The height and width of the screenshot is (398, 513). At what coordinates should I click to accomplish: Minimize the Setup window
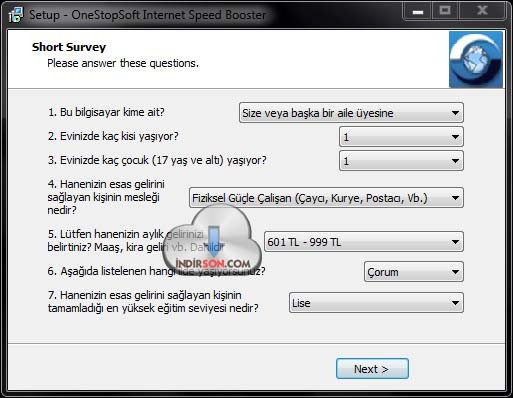[418, 12]
